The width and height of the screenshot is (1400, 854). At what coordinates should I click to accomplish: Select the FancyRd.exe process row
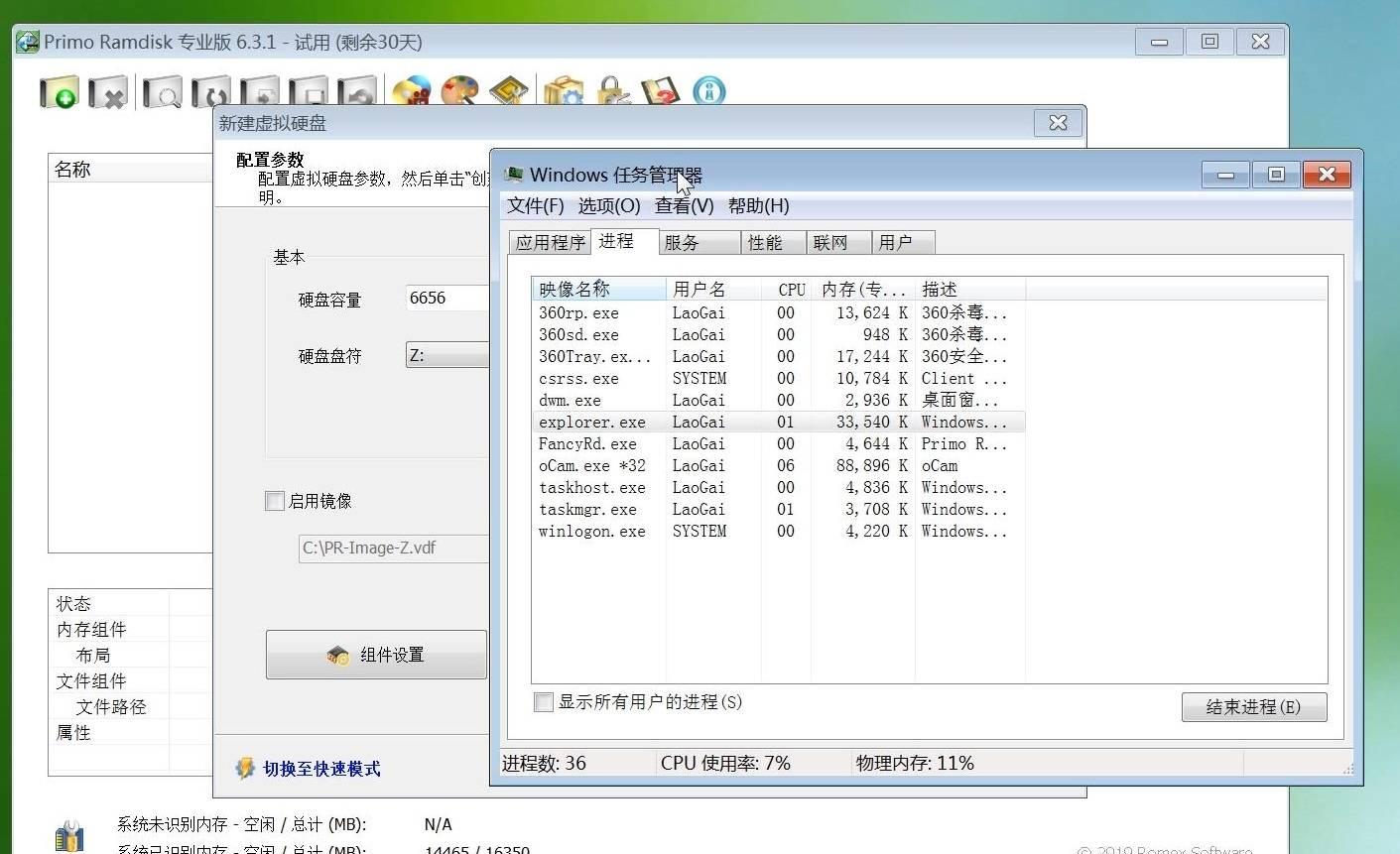(x=778, y=443)
